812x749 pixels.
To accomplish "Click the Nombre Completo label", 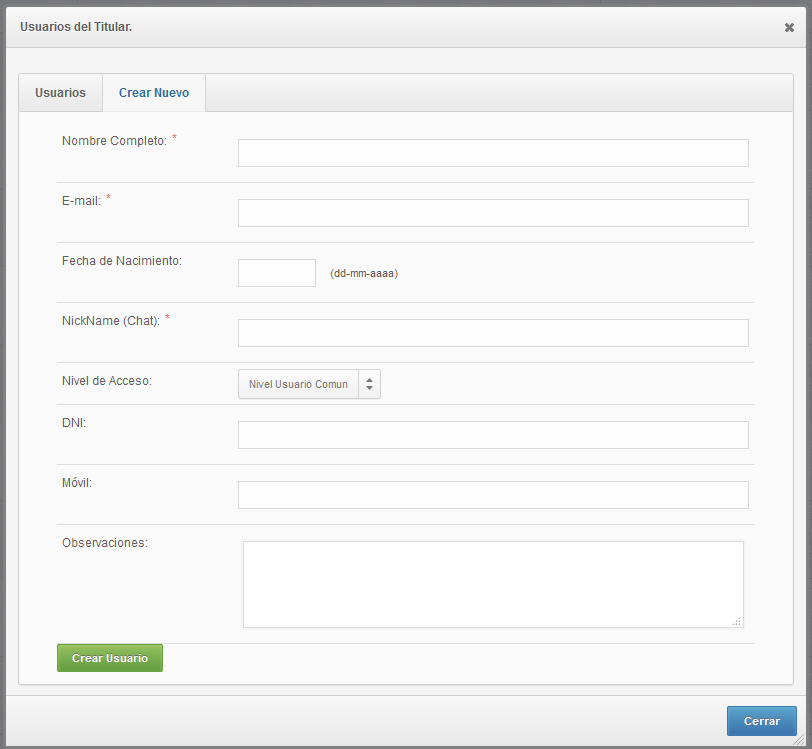I will [114, 141].
